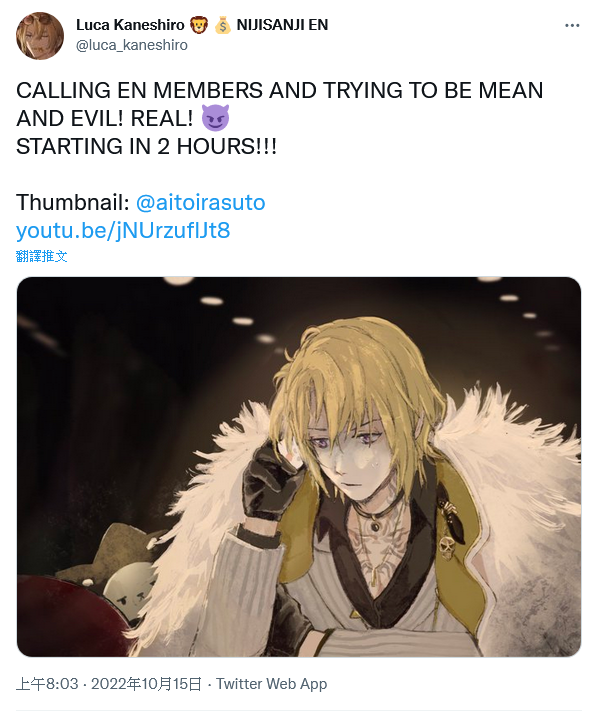This screenshot has width=598, height=711.
Task: Open the @luca_kaneshiro handle
Action: pos(131,45)
